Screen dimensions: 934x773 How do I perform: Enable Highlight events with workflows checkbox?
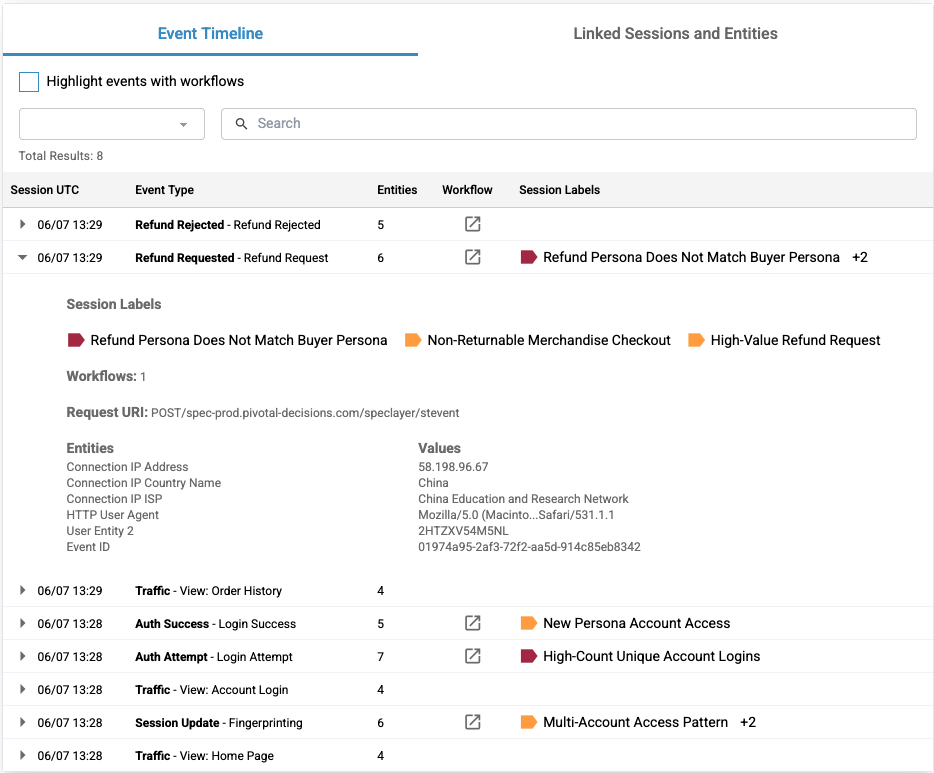click(29, 82)
